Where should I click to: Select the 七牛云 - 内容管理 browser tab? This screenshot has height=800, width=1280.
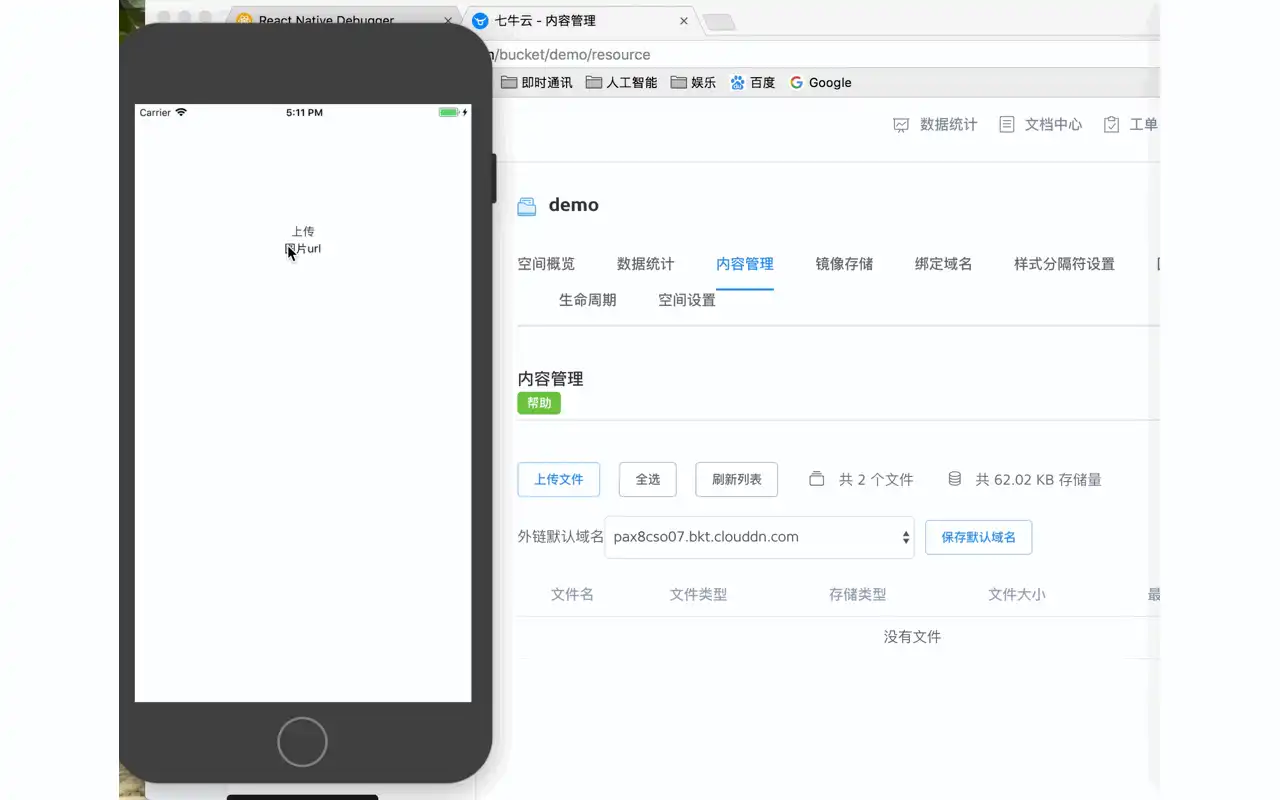545,21
